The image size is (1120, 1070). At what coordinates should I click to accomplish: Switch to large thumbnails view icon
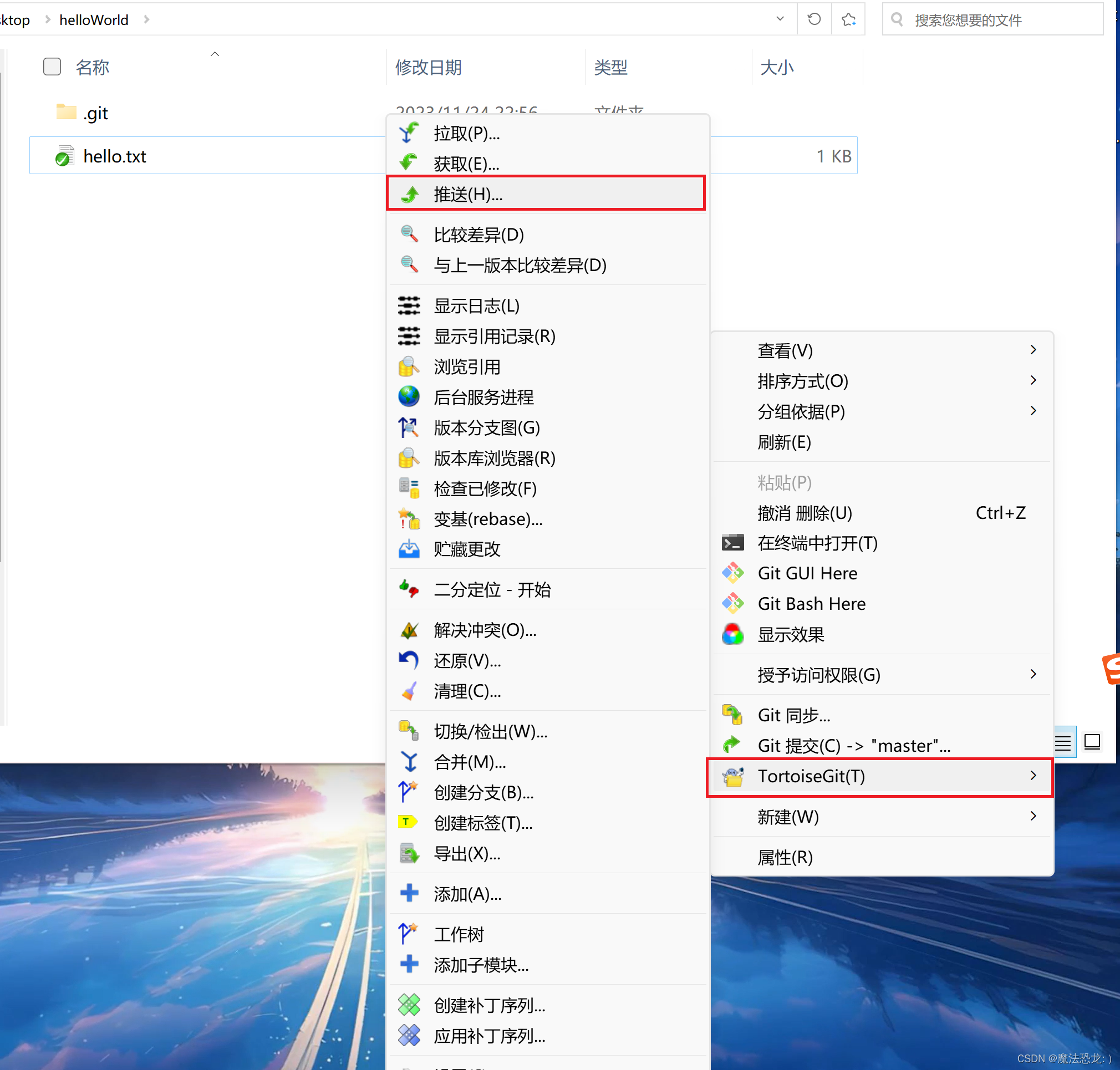(x=1092, y=742)
